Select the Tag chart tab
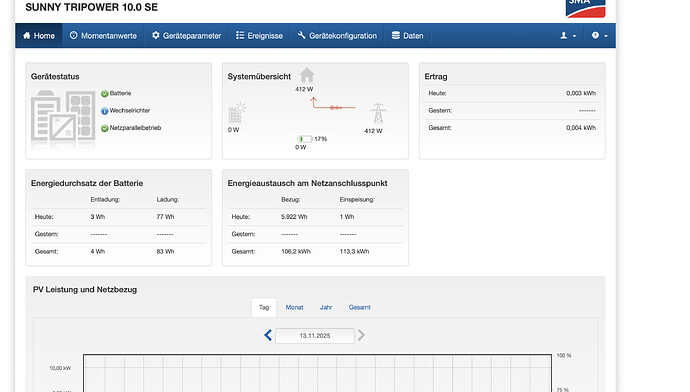Image resolution: width=690 pixels, height=392 pixels. 264,308
